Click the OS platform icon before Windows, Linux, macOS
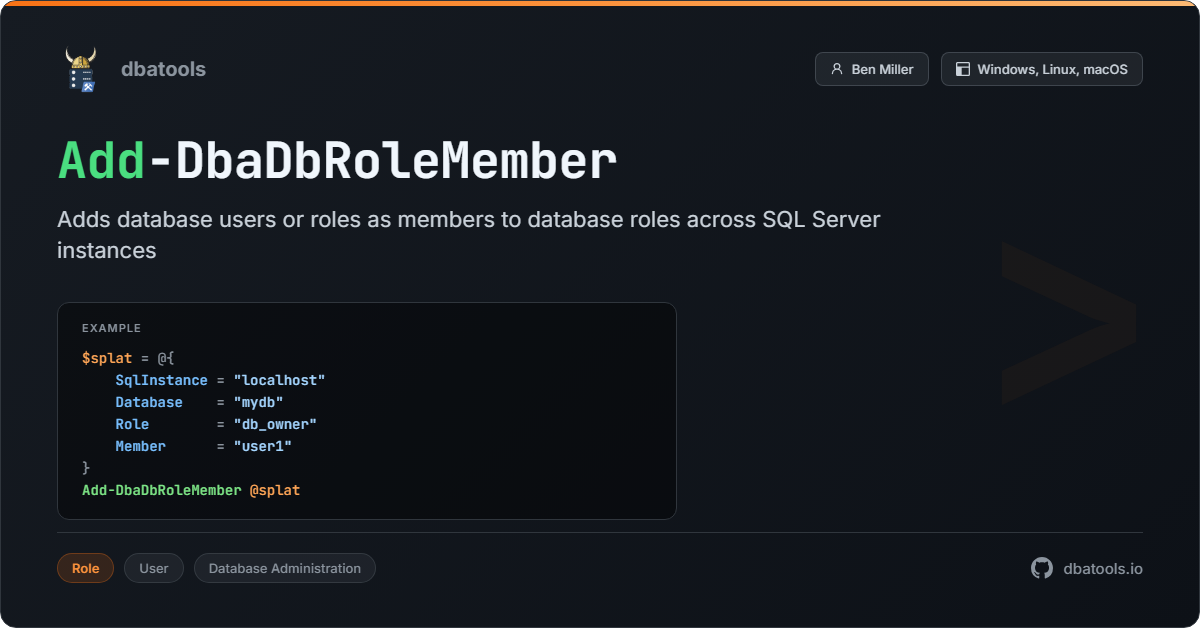 [x=962, y=68]
